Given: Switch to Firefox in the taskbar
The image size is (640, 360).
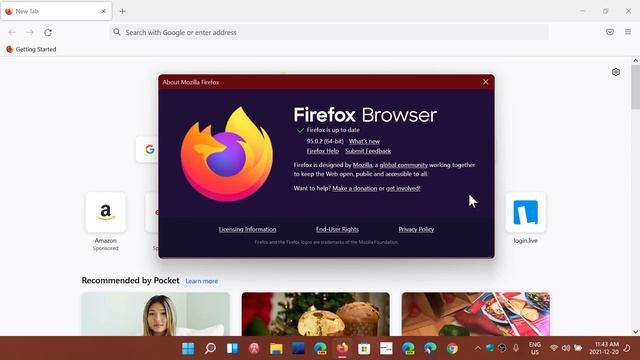Looking at the screenshot, I should pyautogui.click(x=342, y=348).
